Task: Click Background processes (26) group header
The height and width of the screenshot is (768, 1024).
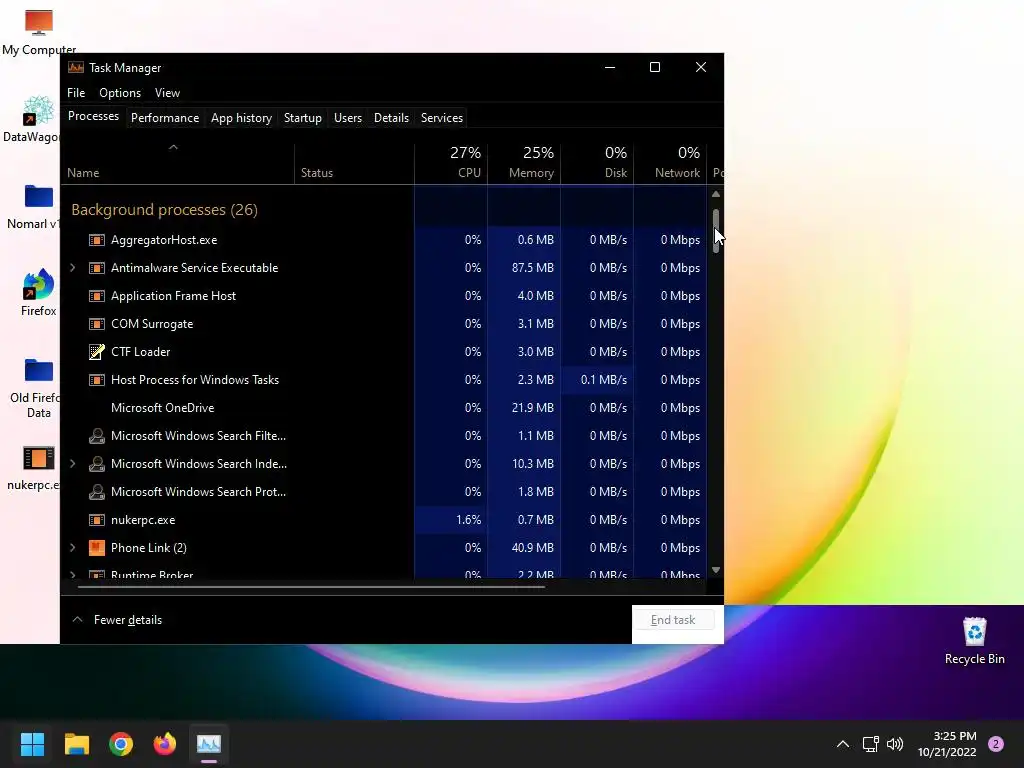Action: (x=165, y=210)
